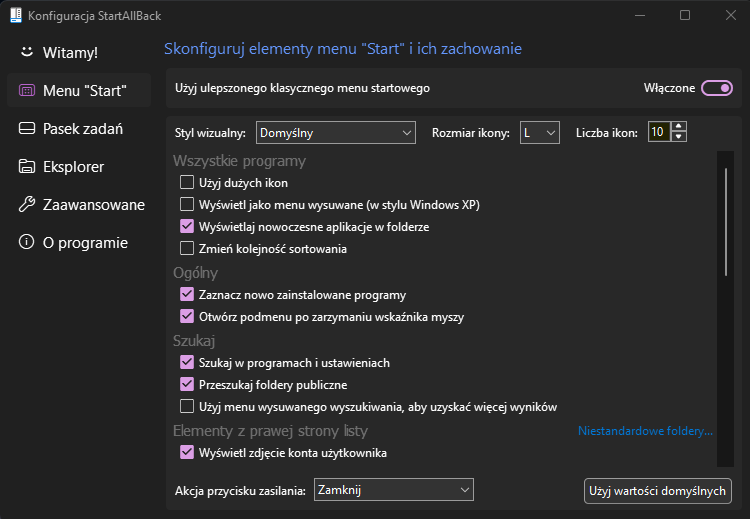750x519 pixels.
Task: Click the Liczba ikon number field
Action: click(660, 132)
